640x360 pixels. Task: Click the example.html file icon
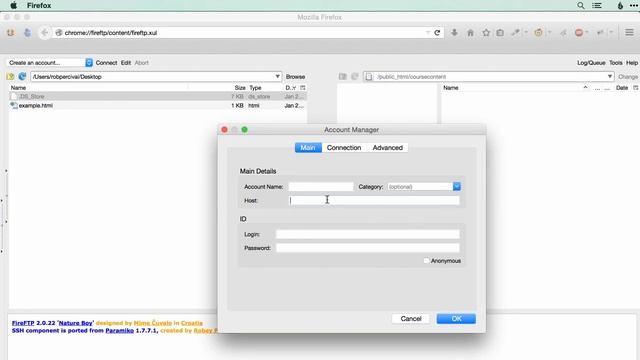14,105
